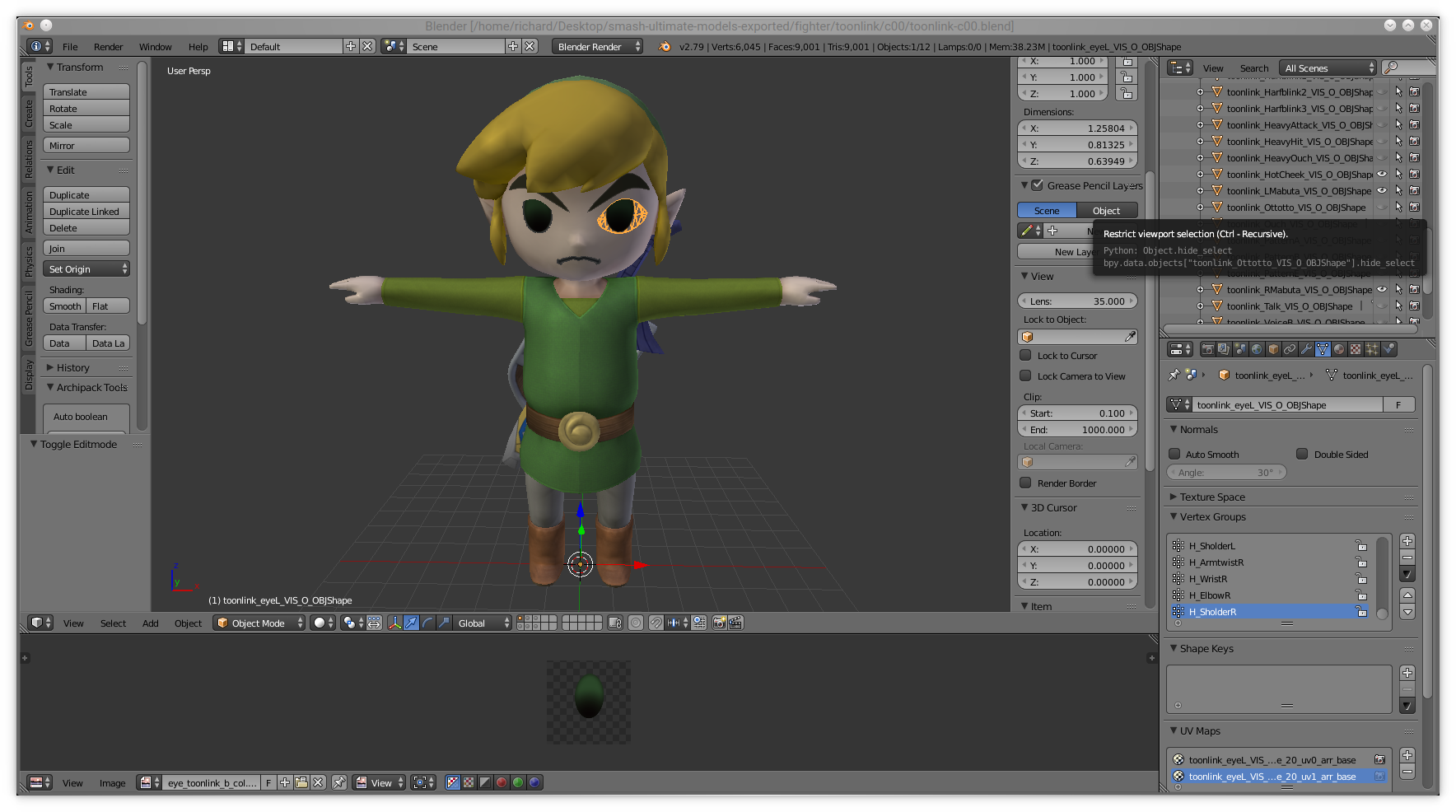Enable the Render Border checkbox

pyautogui.click(x=1025, y=483)
